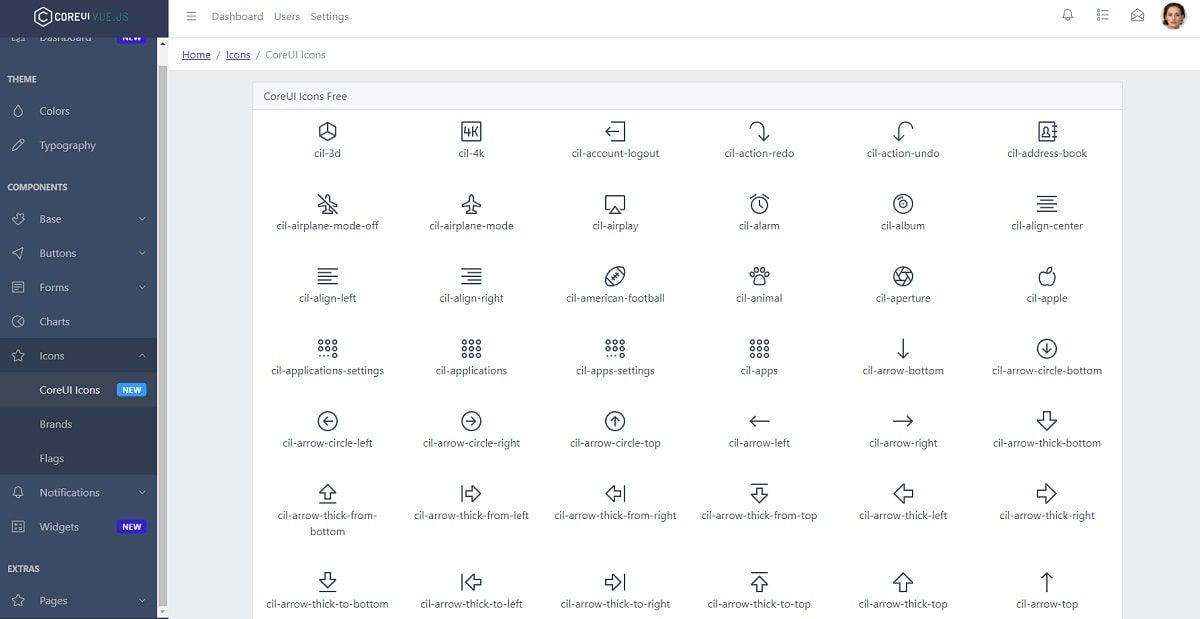This screenshot has width=1200, height=619.
Task: Select the cil-arrow-thick-from-top icon
Action: (x=759, y=493)
